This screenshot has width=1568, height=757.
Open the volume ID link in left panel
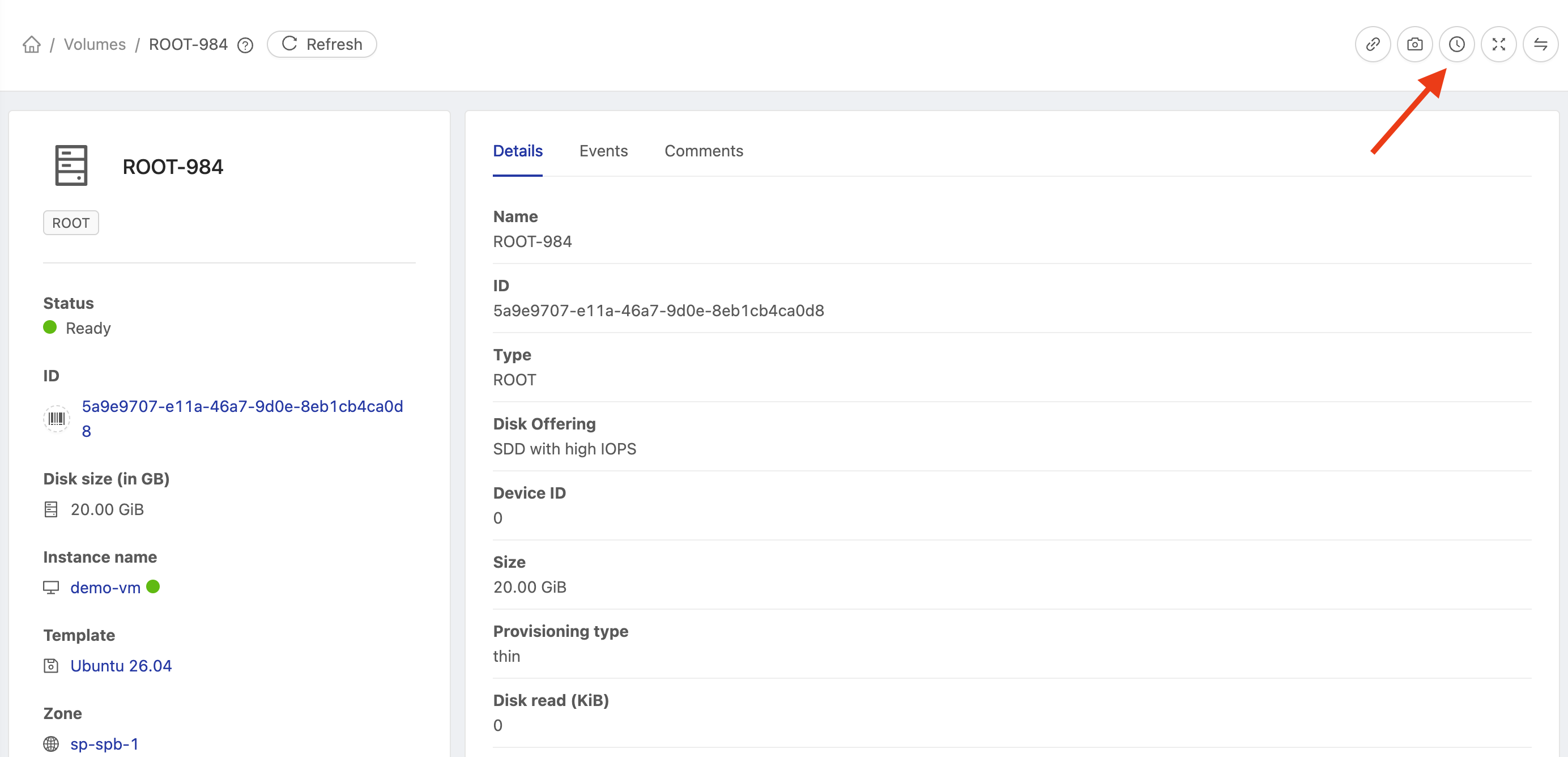coord(242,418)
